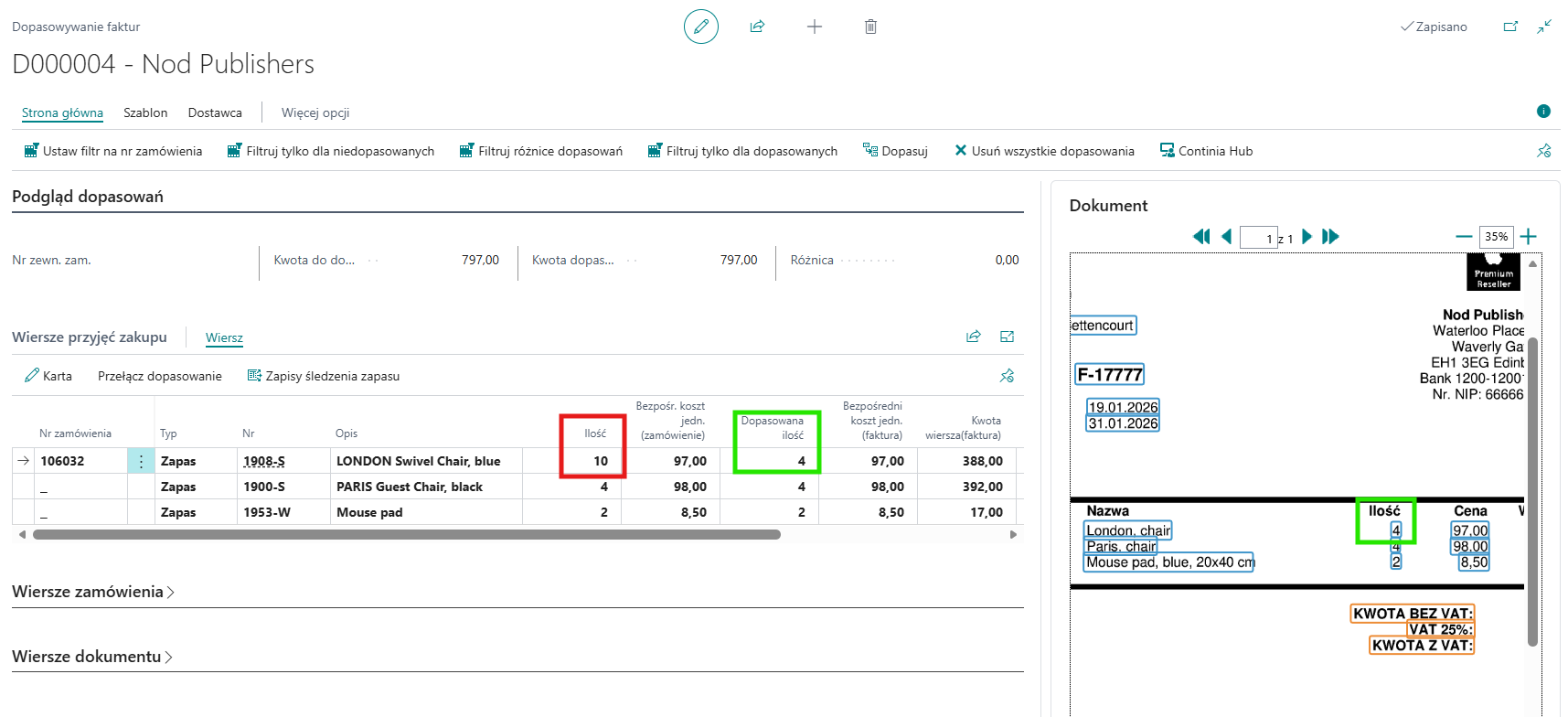Click the Nr zamówienia column header

(75, 433)
